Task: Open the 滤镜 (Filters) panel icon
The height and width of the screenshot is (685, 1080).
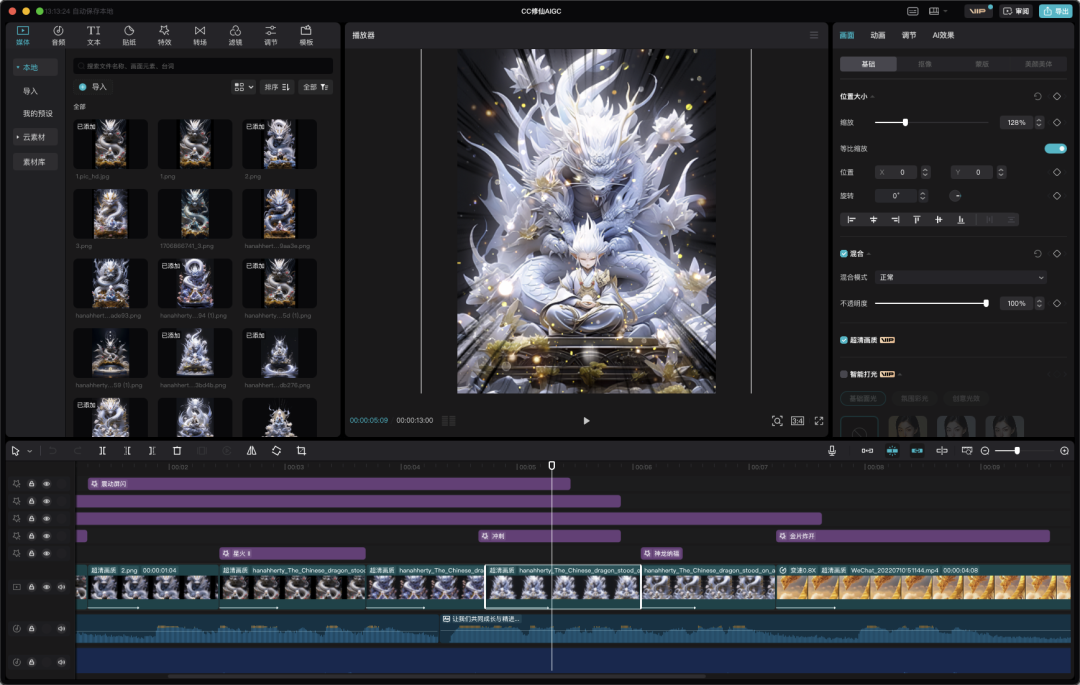Action: 235,35
